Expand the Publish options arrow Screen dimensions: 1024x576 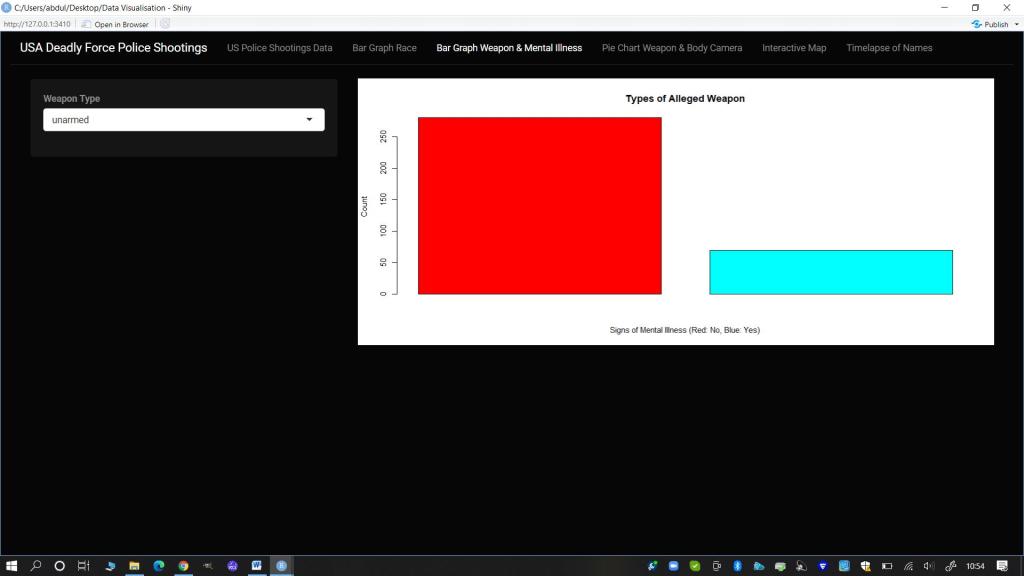tap(1016, 24)
